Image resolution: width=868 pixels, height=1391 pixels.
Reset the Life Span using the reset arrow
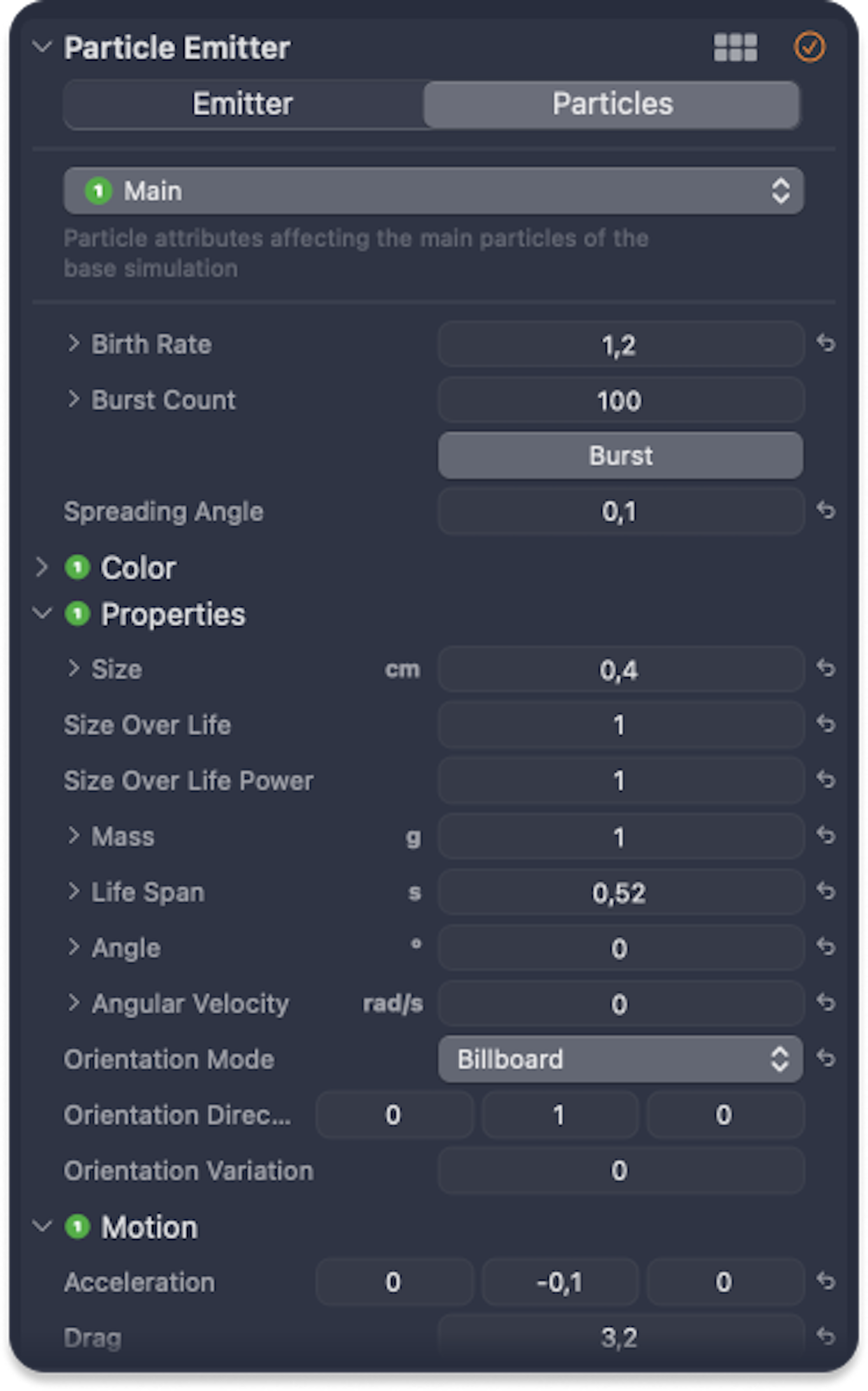tap(827, 892)
